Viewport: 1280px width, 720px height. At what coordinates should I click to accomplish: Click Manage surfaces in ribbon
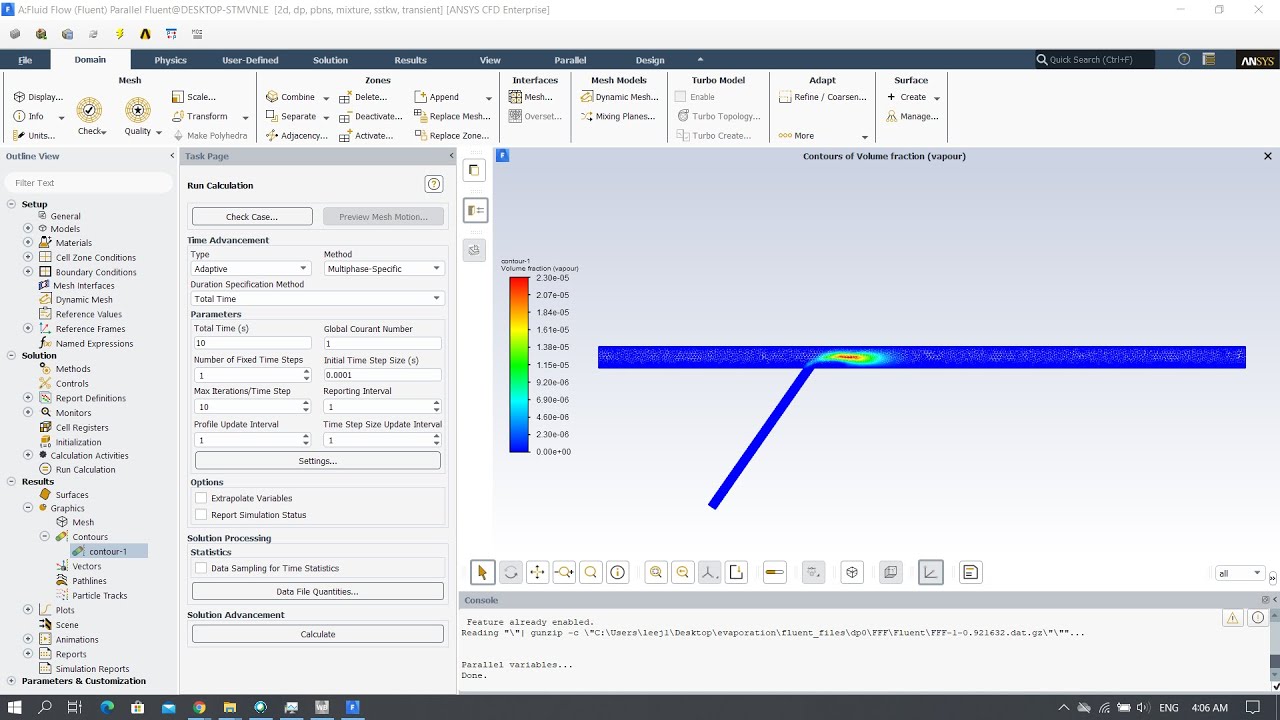point(912,116)
